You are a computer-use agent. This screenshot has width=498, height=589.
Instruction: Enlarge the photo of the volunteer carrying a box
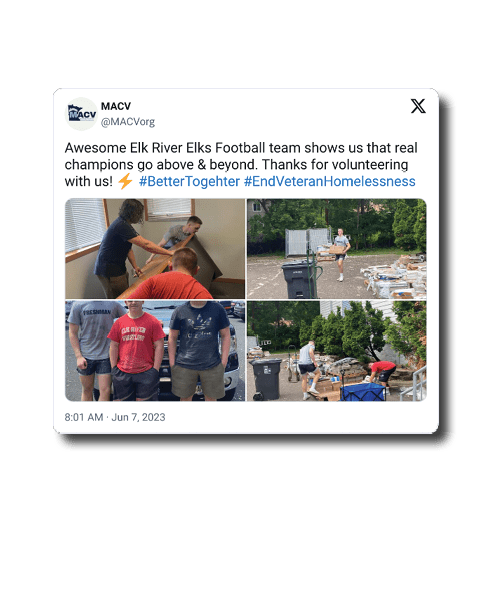(337, 249)
